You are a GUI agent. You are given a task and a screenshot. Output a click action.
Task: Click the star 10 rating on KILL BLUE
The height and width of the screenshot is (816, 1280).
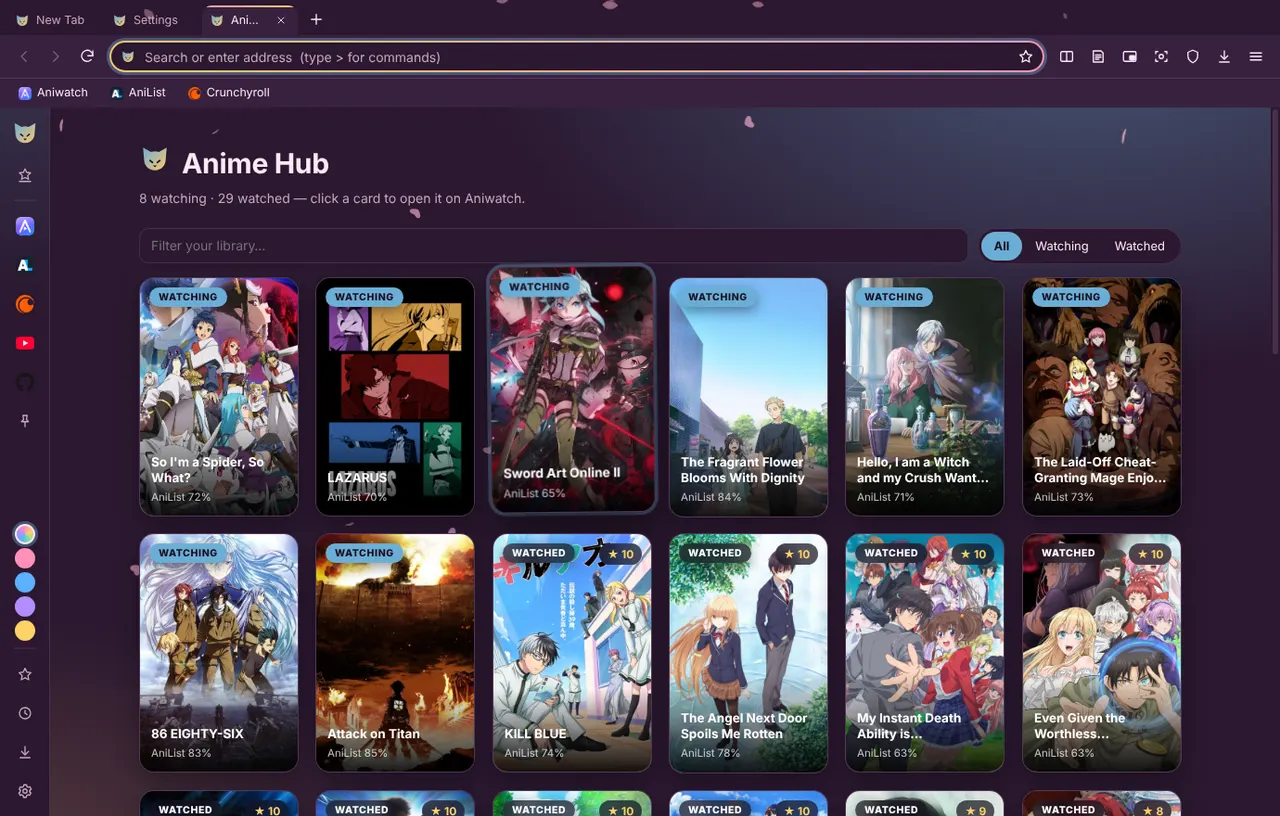(x=621, y=553)
